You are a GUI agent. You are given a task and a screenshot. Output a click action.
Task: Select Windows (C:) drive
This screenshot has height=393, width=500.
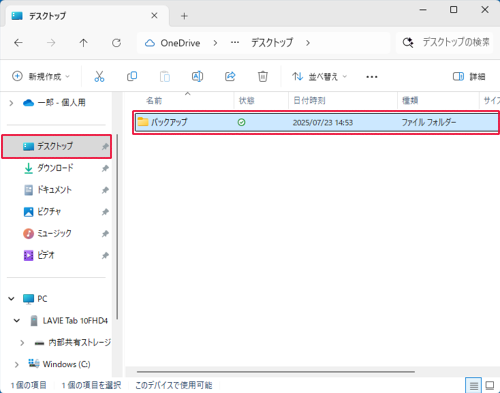66,364
